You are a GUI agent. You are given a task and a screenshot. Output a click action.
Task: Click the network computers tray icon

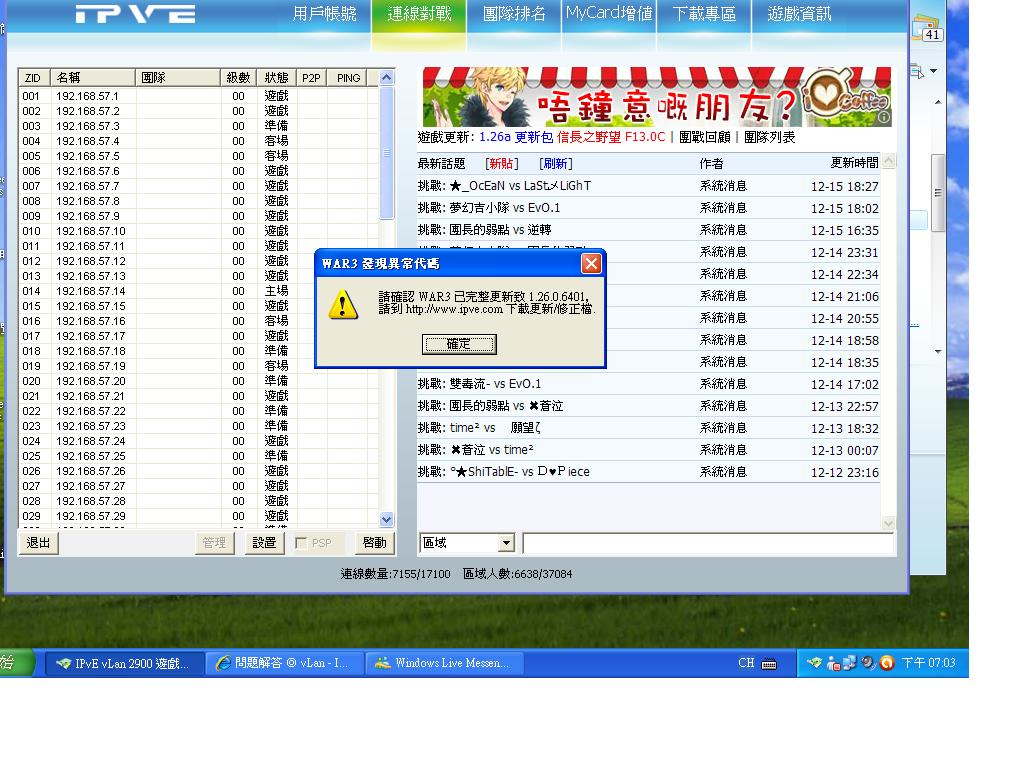(x=850, y=663)
